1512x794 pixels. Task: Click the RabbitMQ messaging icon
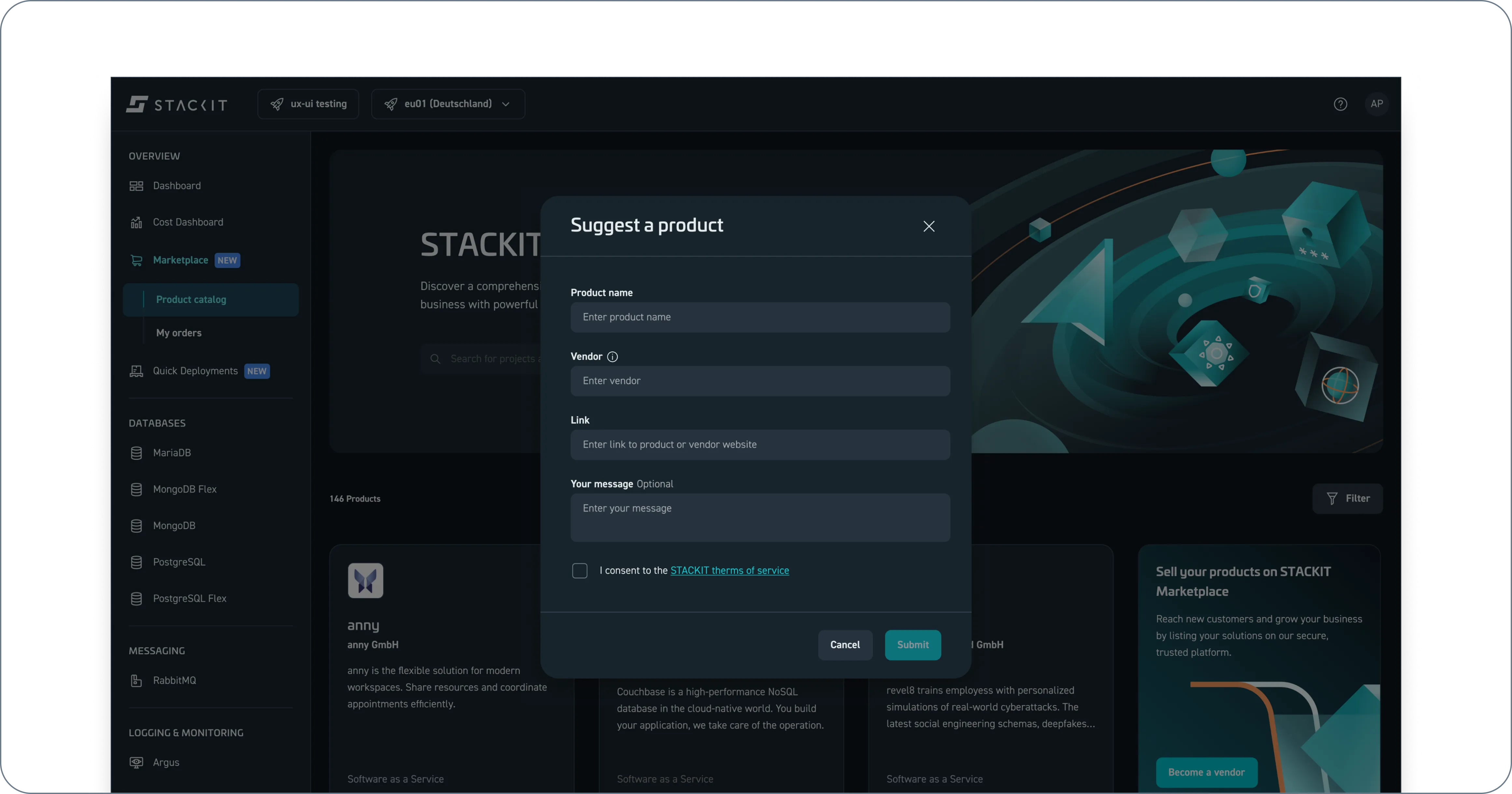coord(136,681)
